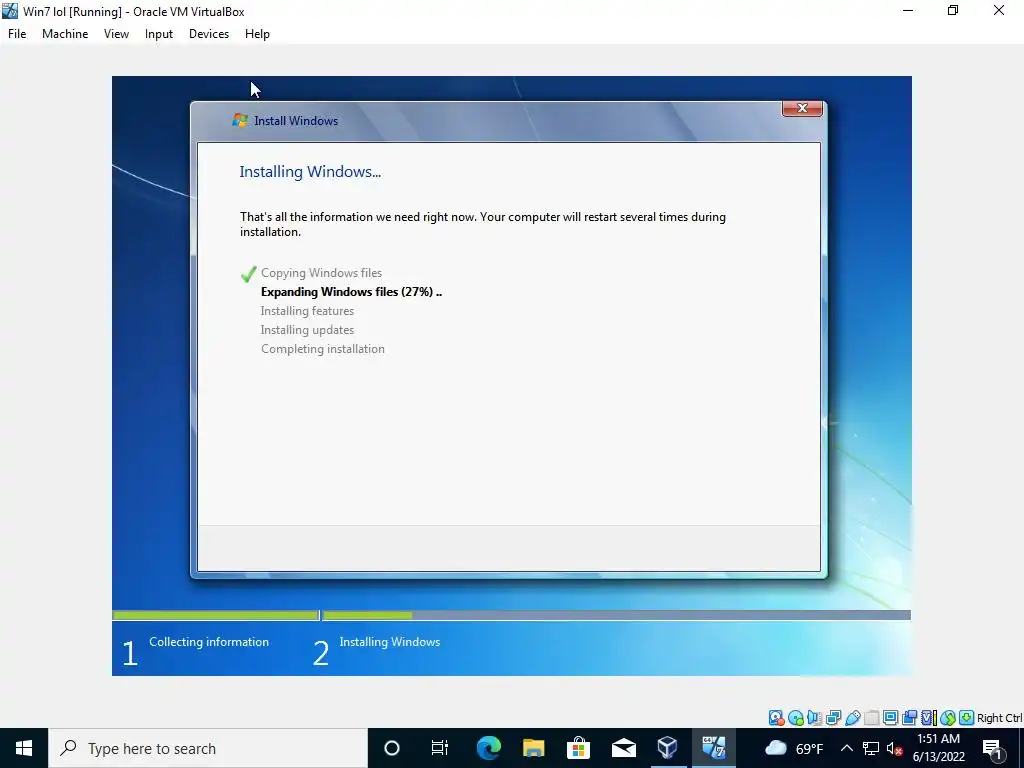Click the shared folders status icon

tap(871, 718)
